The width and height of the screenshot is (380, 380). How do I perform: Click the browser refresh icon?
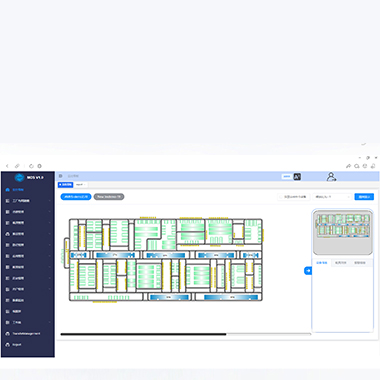(31, 166)
